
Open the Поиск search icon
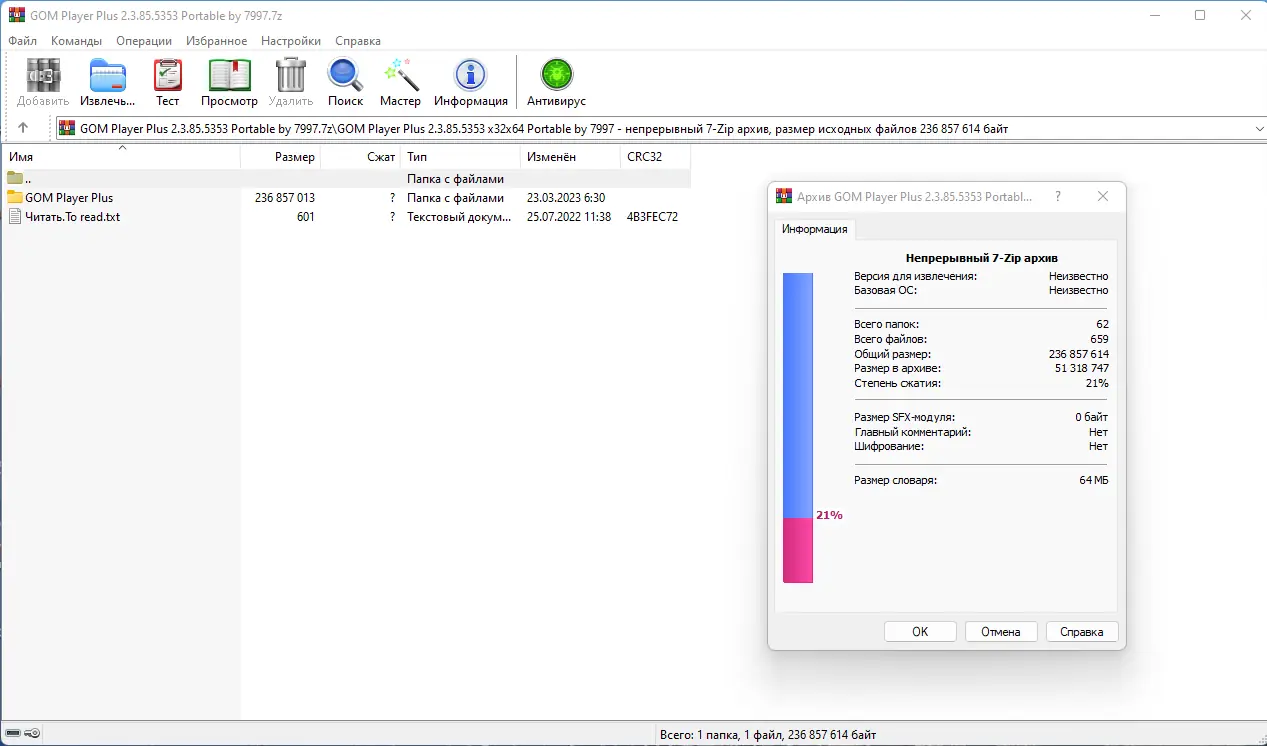click(345, 76)
